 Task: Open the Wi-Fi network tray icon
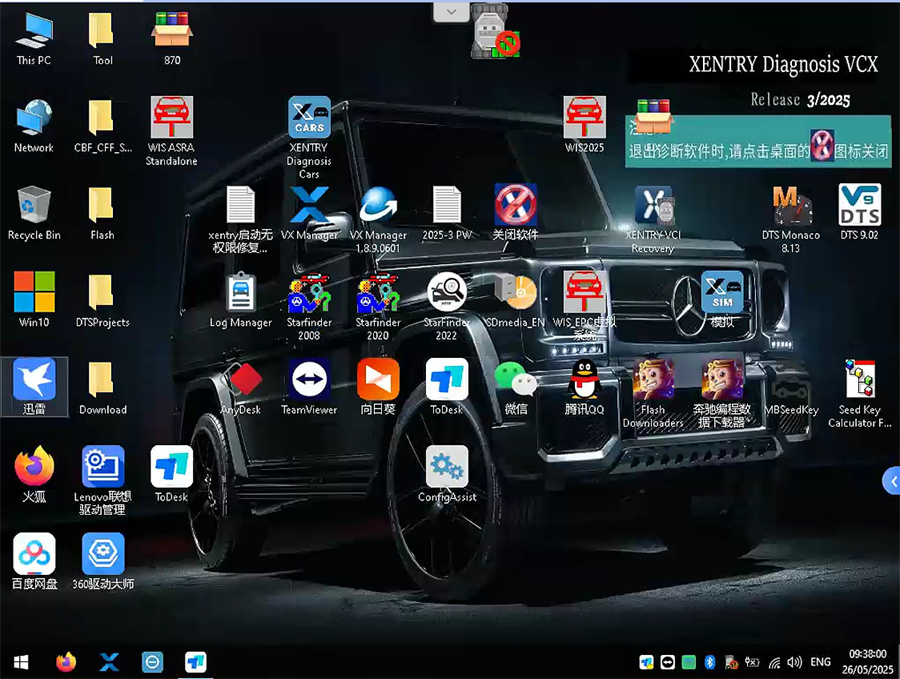coord(774,663)
